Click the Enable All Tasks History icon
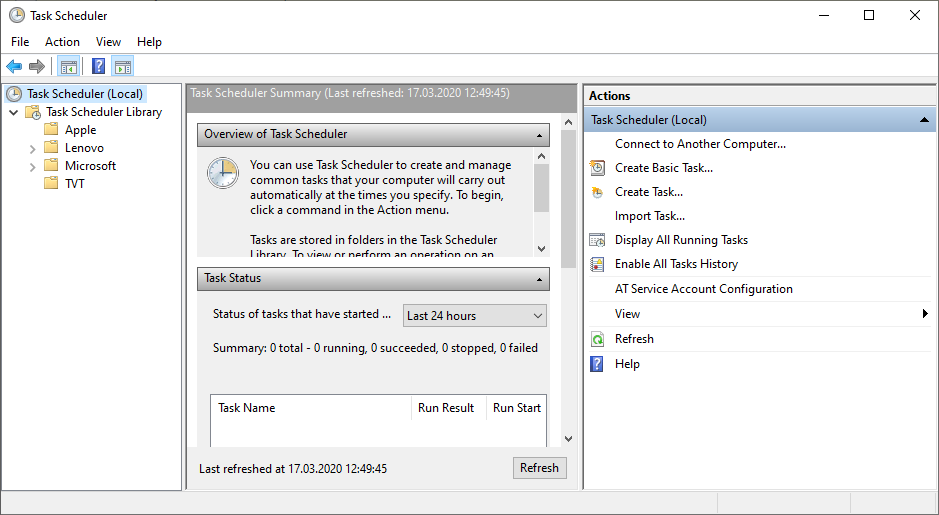The height and width of the screenshot is (515, 939). (x=597, y=264)
